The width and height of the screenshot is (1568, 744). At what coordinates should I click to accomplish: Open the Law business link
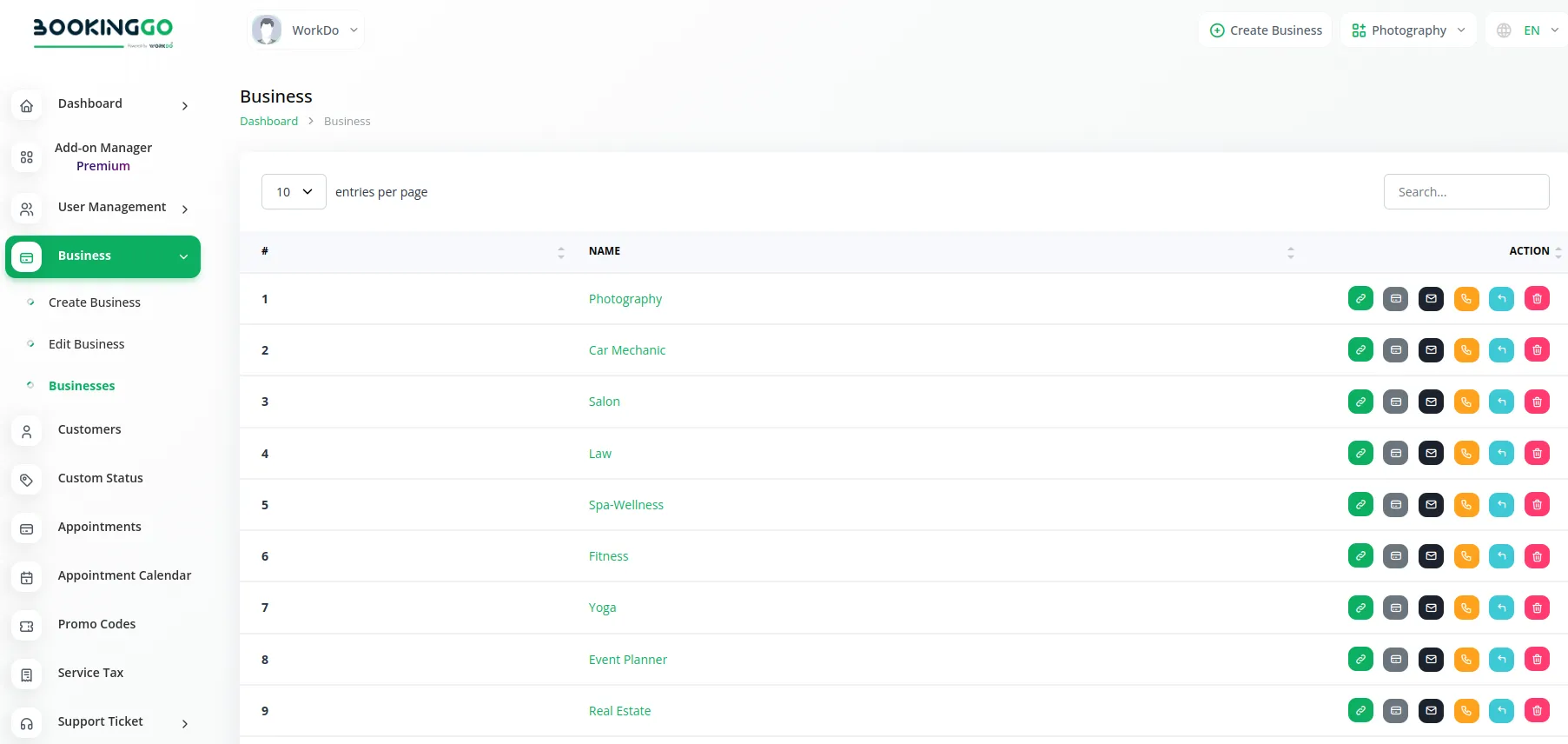point(600,454)
